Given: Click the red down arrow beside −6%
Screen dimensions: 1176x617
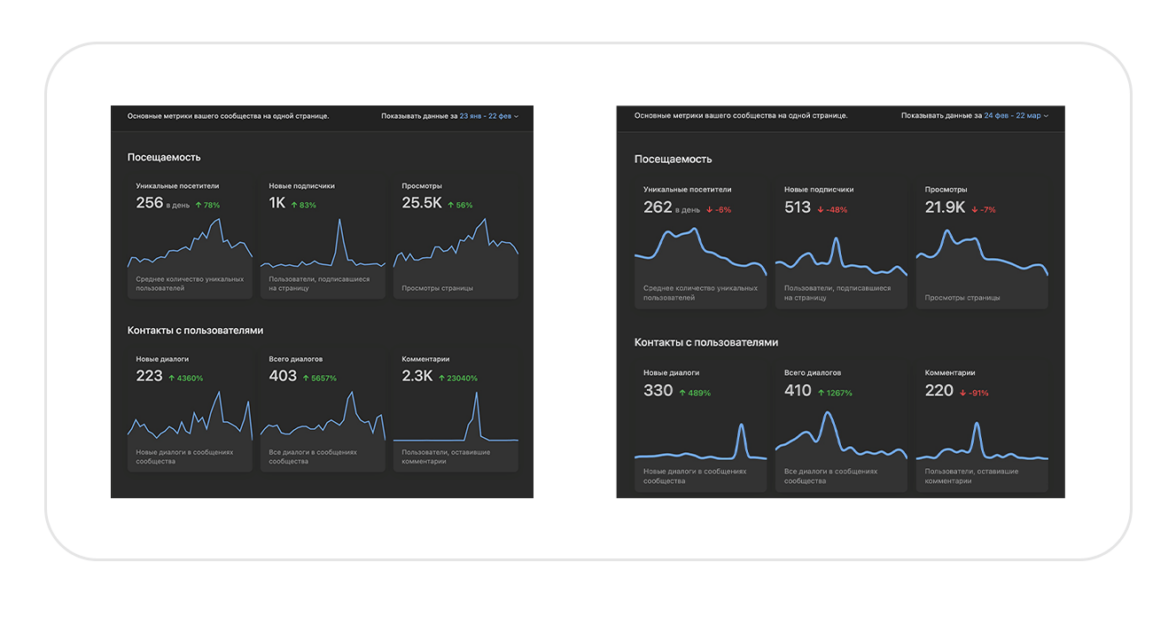Looking at the screenshot, I should (709, 210).
